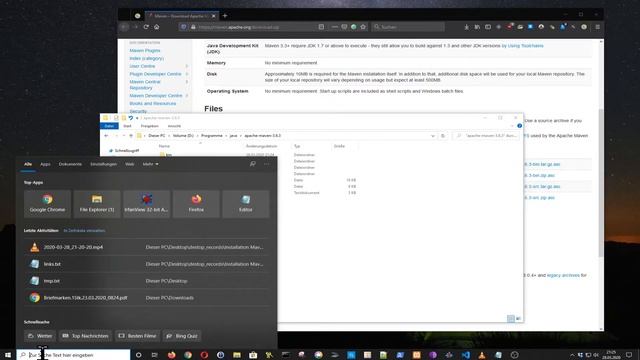Open a new Firefox tab
This screenshot has width=640, height=360.
click(225, 16)
